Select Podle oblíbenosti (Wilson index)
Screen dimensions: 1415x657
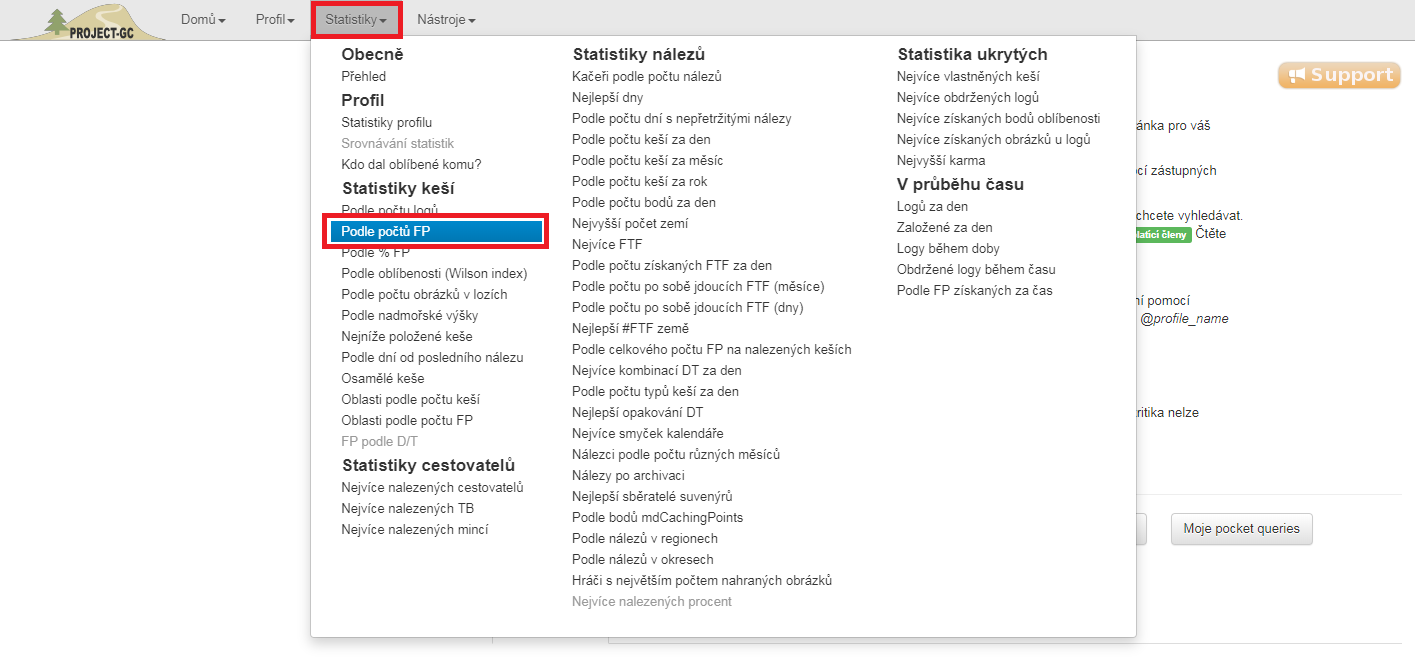pos(434,273)
